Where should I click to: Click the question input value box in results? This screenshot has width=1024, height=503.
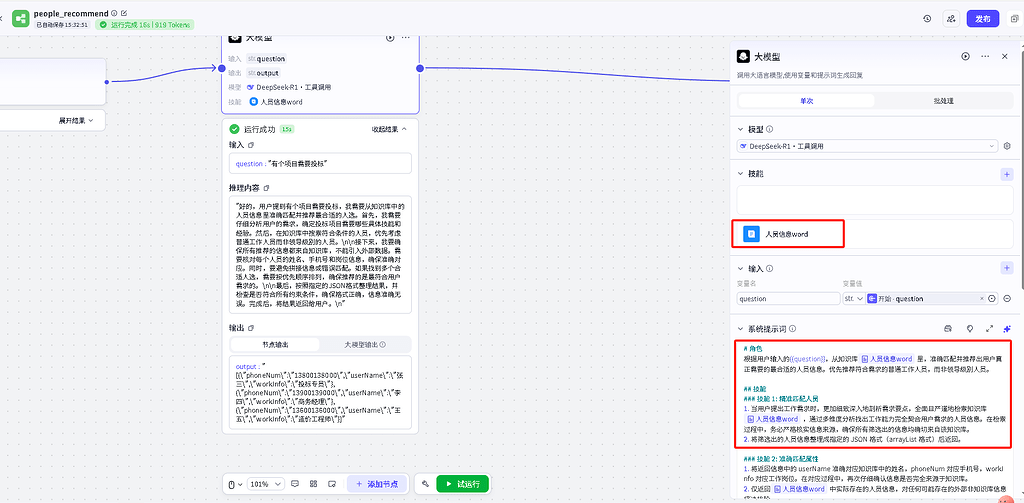click(x=320, y=163)
